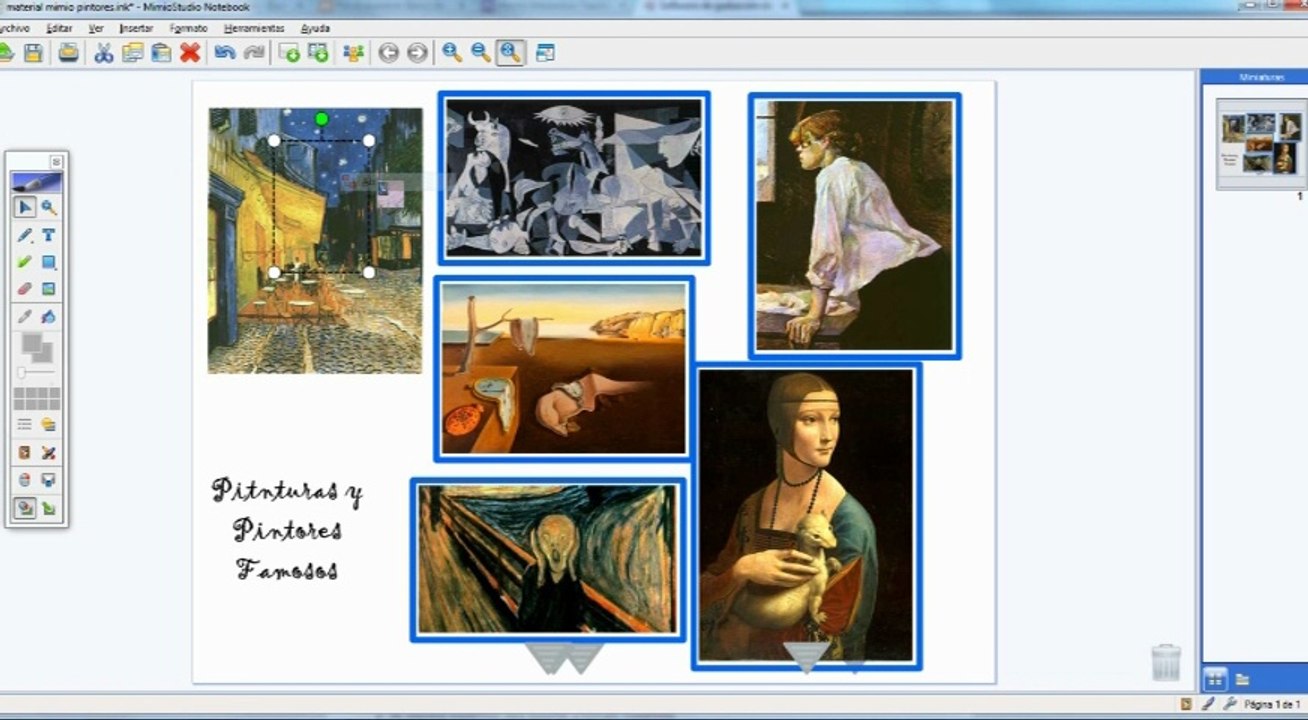
Task: Open the Insertar menu
Action: 136,28
